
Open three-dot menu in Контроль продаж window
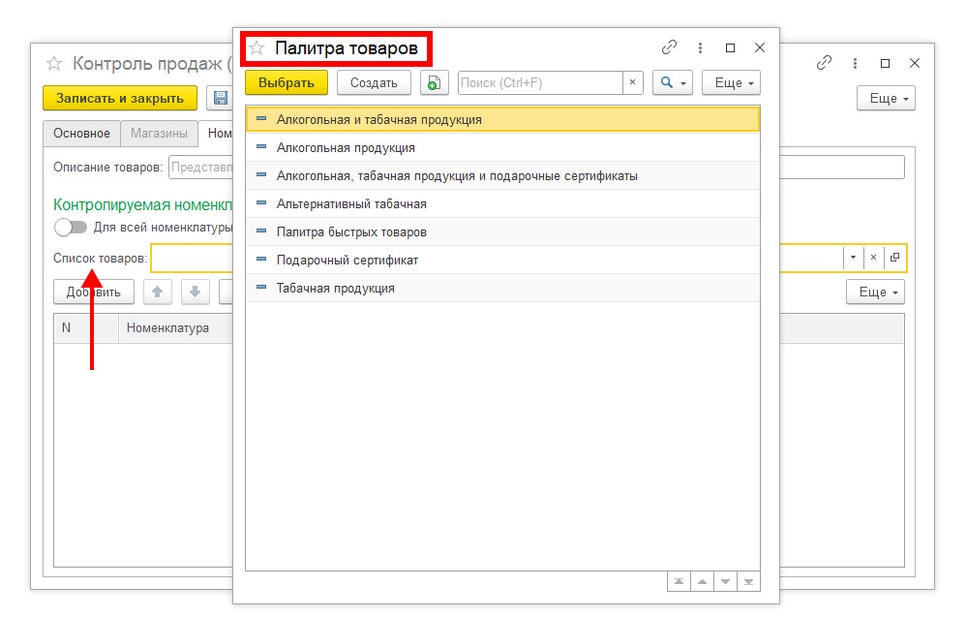click(x=855, y=63)
